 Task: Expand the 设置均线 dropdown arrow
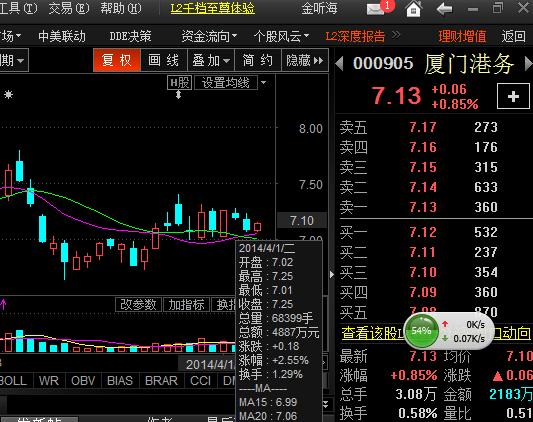pos(263,83)
